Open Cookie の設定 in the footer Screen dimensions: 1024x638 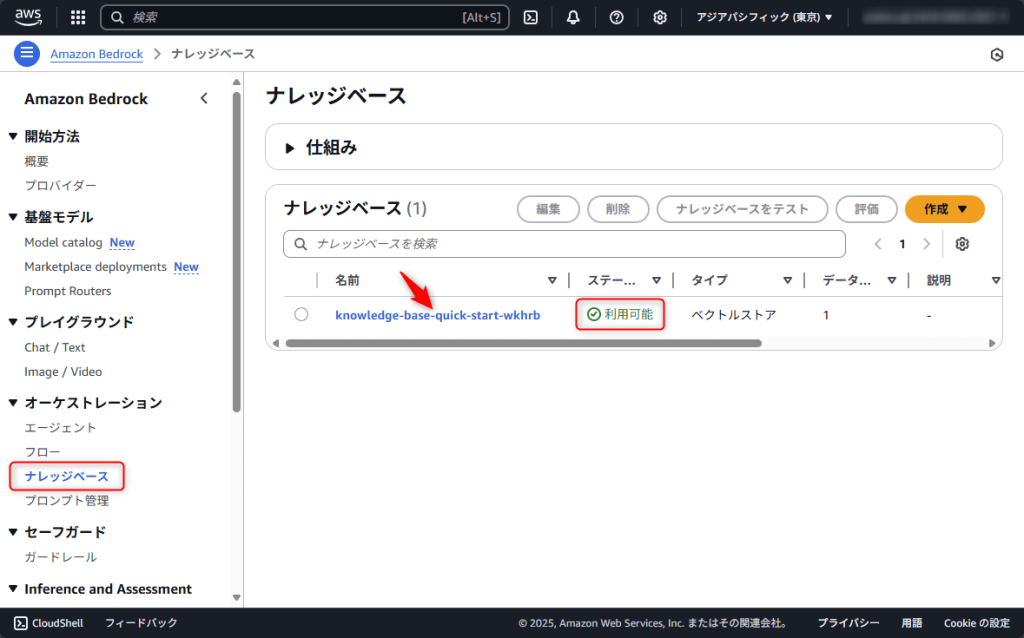pos(976,623)
